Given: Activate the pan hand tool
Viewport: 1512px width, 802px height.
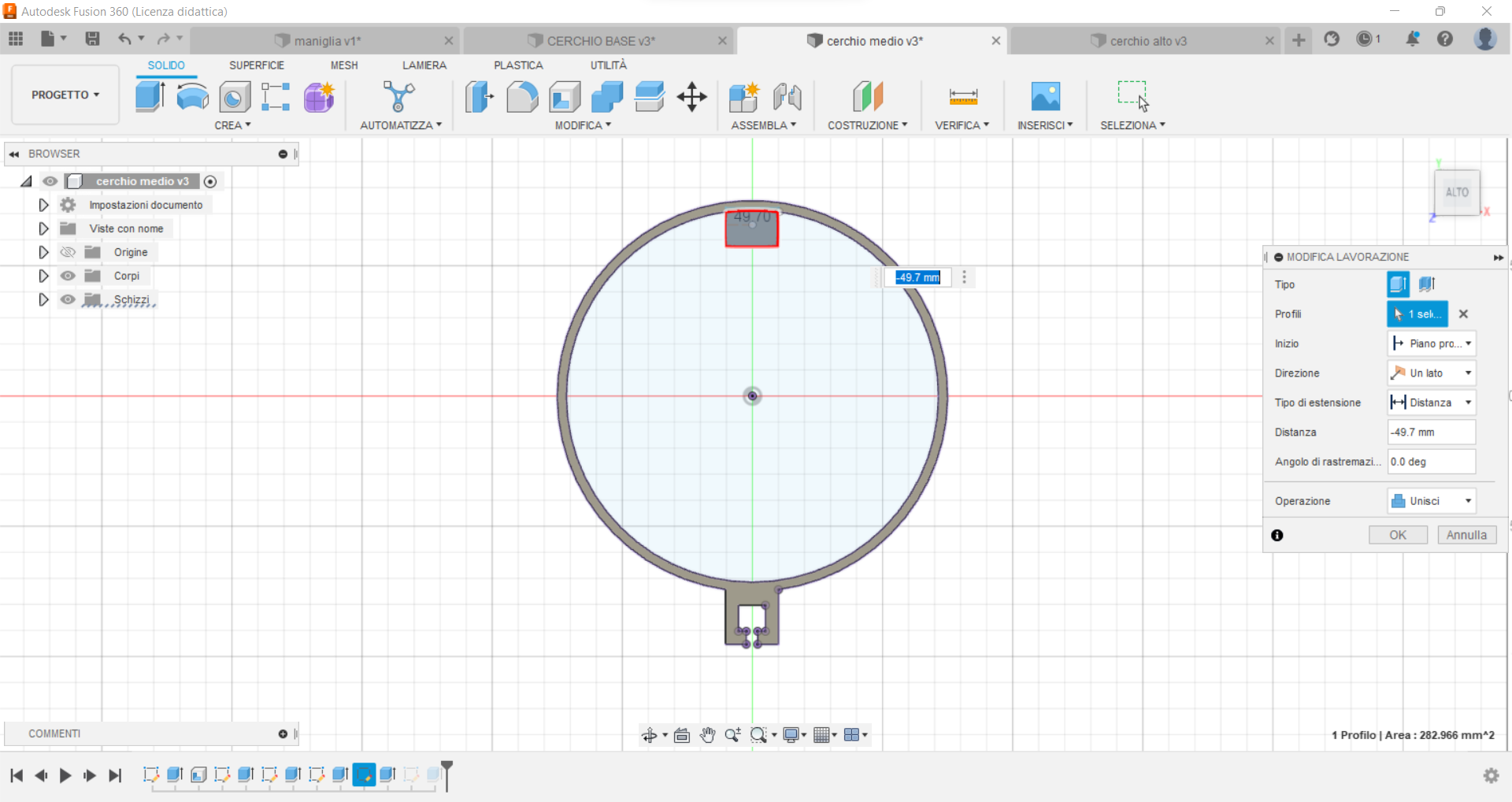Looking at the screenshot, I should click(707, 734).
